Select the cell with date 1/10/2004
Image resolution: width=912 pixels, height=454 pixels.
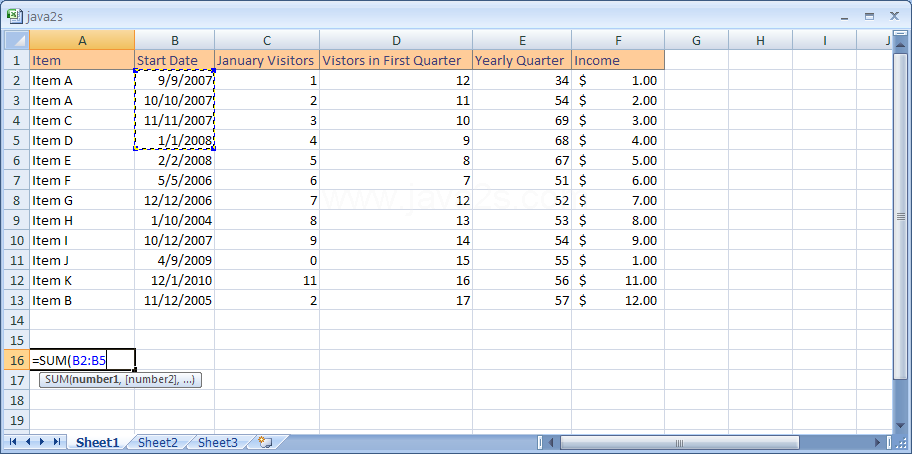pos(174,220)
